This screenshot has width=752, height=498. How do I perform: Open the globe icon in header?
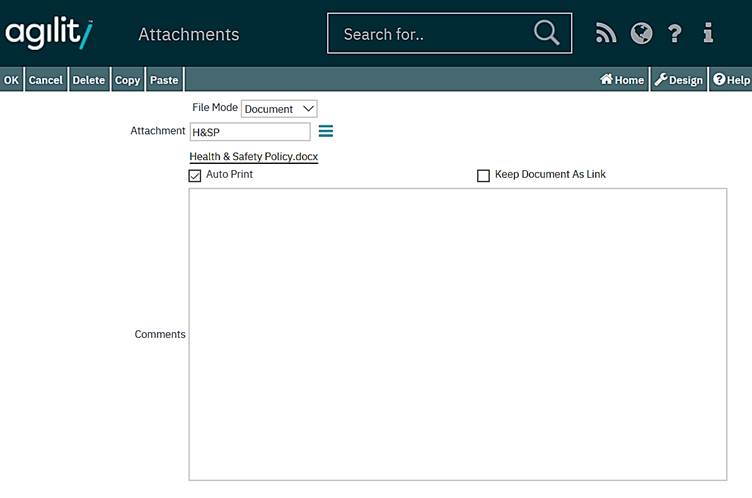pos(641,34)
